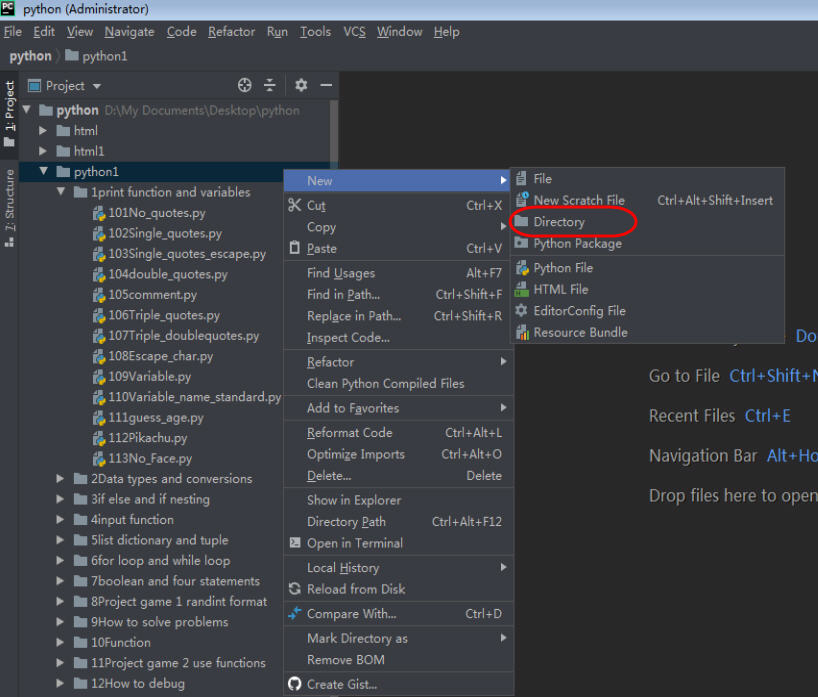Screen dimensions: 818x697
Task: Select New in the context menu
Action: (398, 181)
